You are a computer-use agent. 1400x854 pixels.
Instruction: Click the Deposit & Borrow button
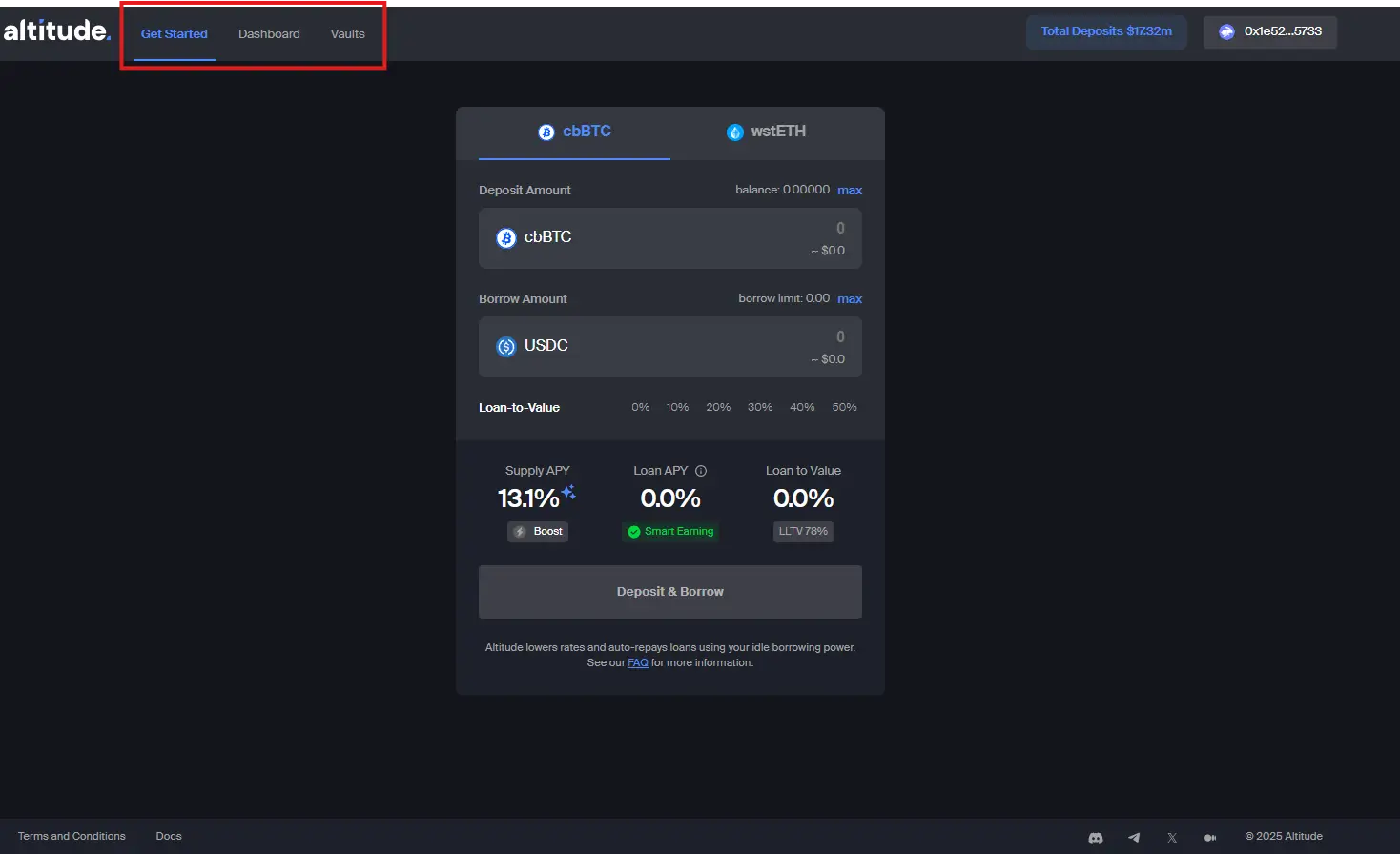[670, 592]
